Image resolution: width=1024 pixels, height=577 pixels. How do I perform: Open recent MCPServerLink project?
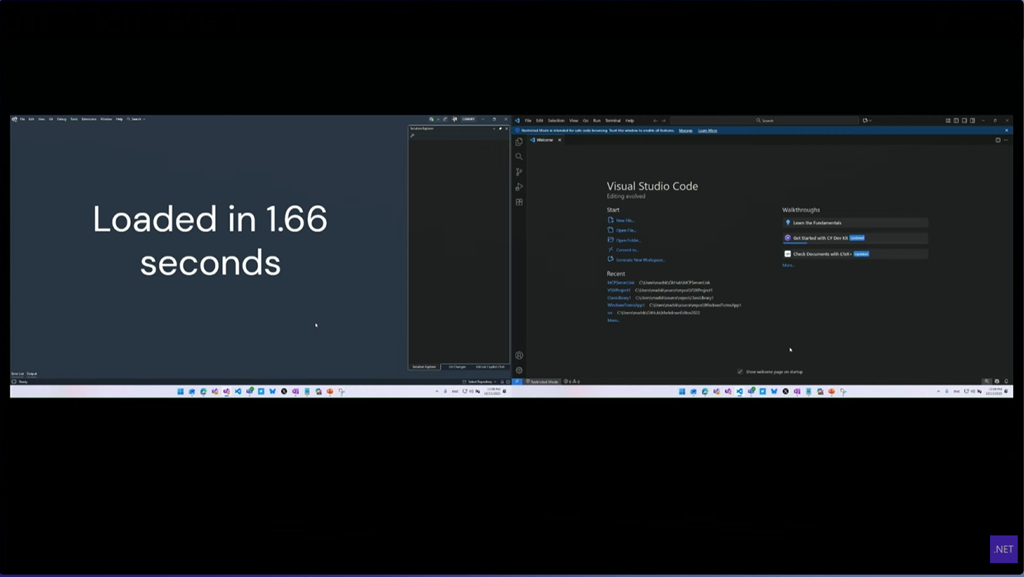(621, 283)
